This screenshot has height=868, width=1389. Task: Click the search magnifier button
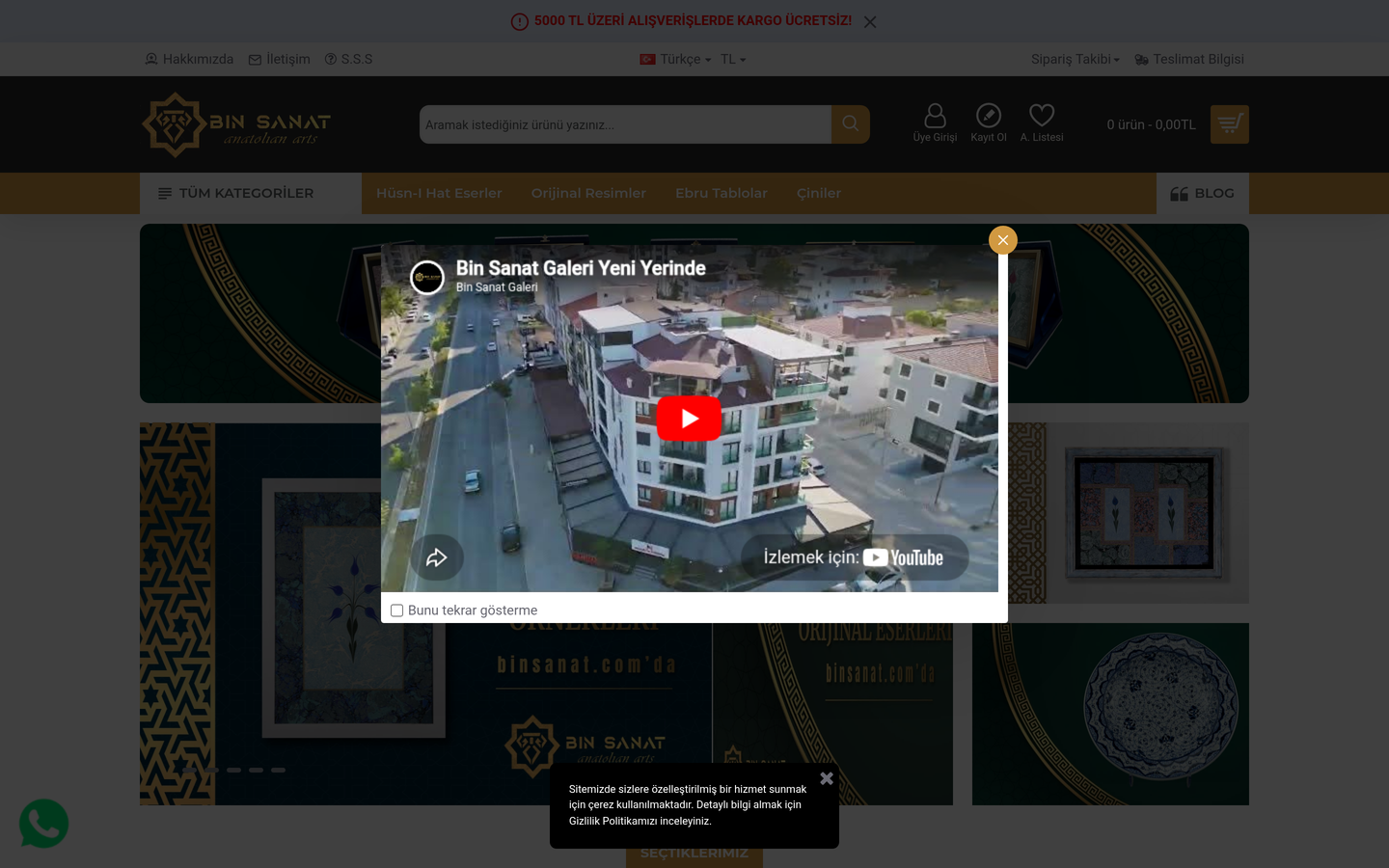851,124
